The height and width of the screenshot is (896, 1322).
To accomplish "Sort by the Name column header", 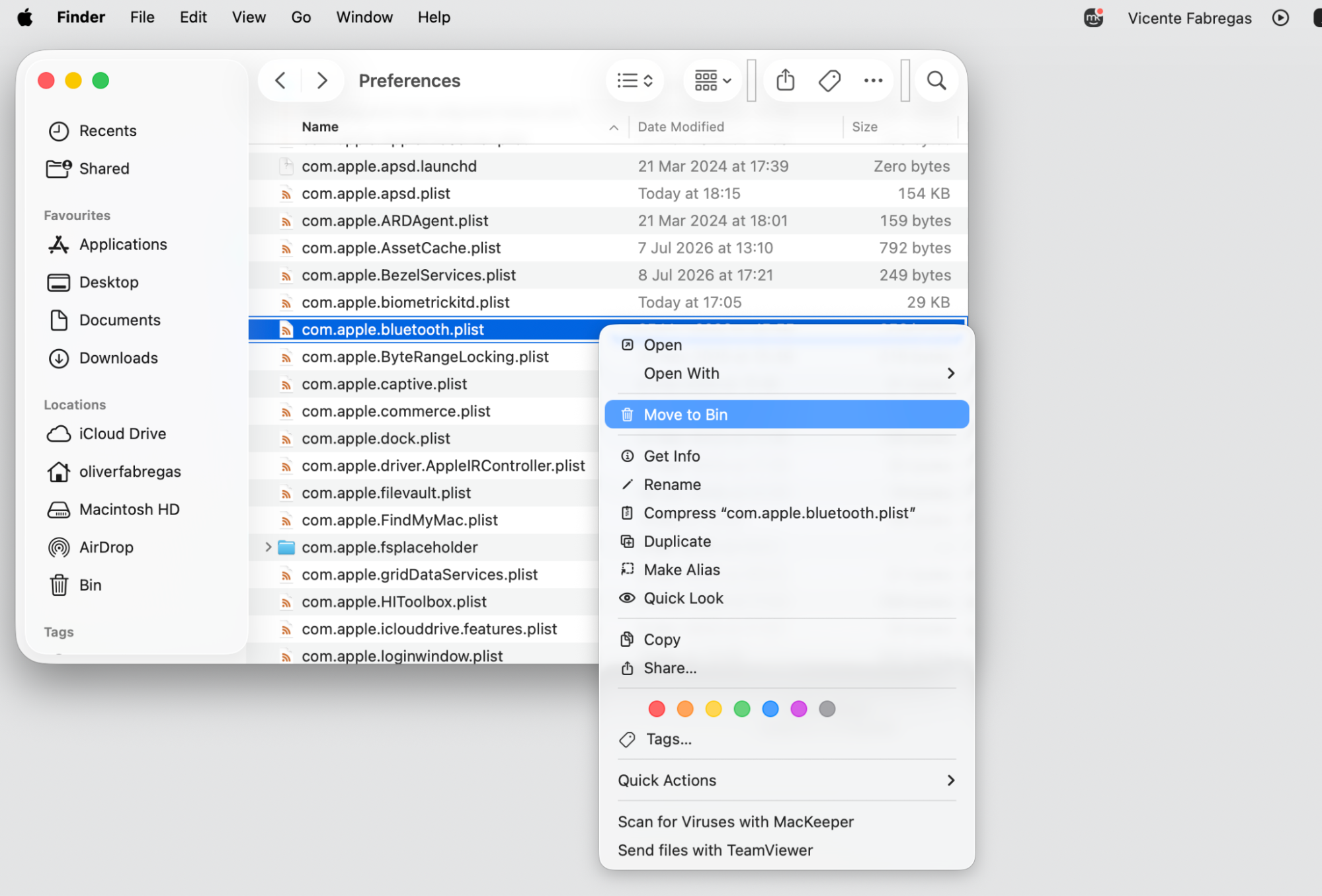I will click(320, 126).
